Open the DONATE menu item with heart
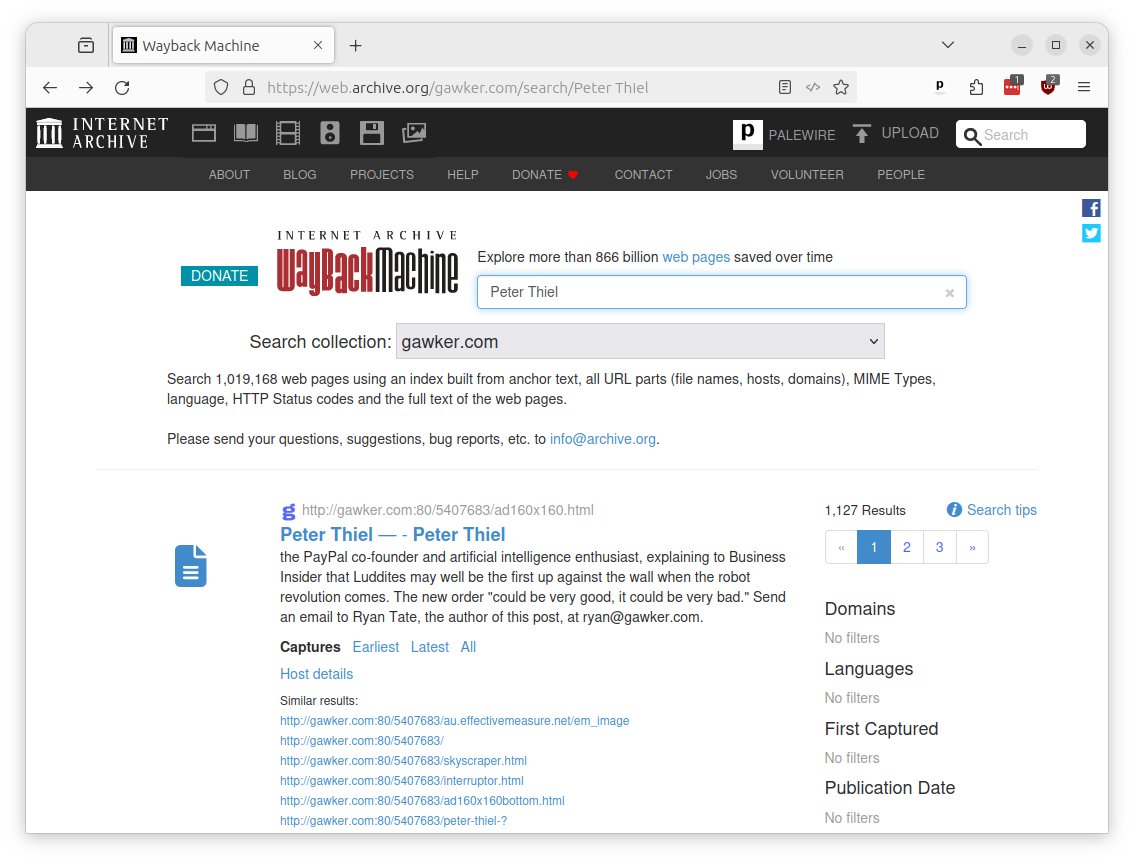This screenshot has width=1134, height=862. pos(545,174)
